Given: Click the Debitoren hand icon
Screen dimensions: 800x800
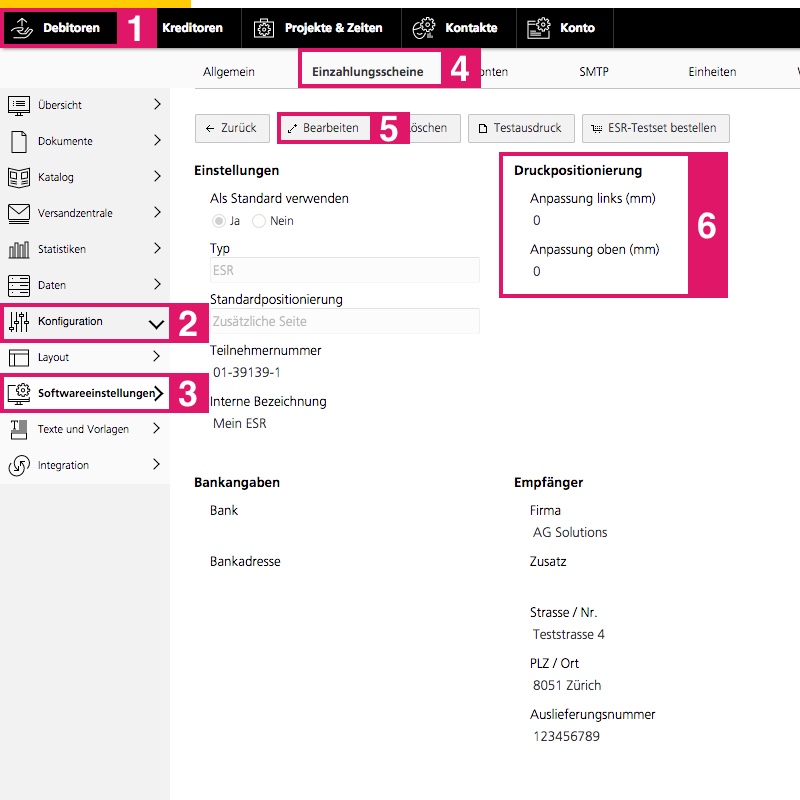Looking at the screenshot, I should 21,28.
